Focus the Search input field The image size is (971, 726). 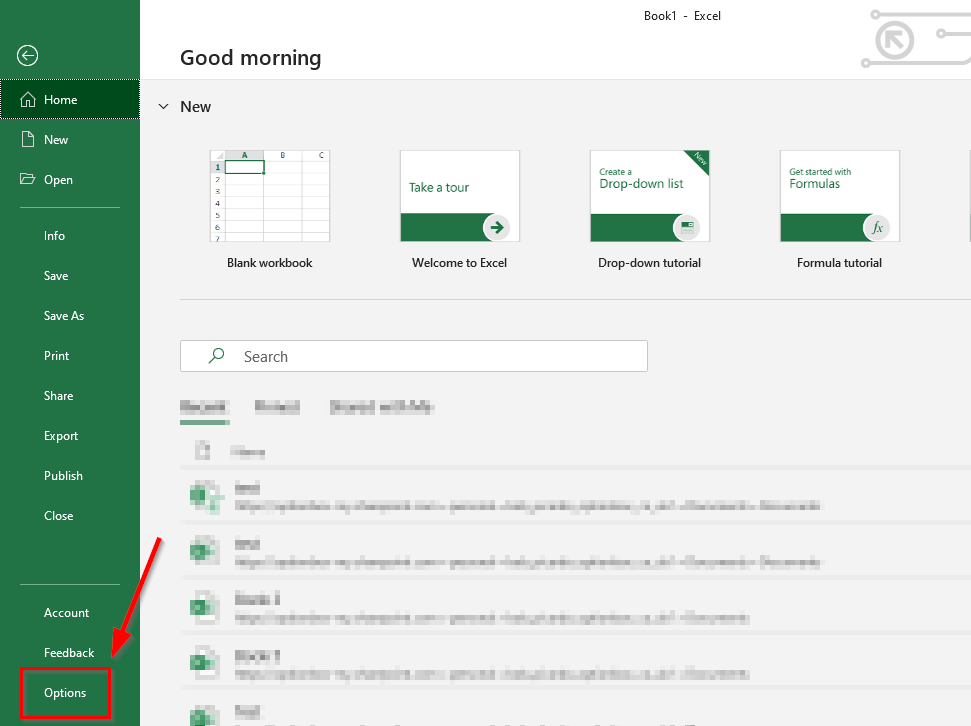click(414, 356)
